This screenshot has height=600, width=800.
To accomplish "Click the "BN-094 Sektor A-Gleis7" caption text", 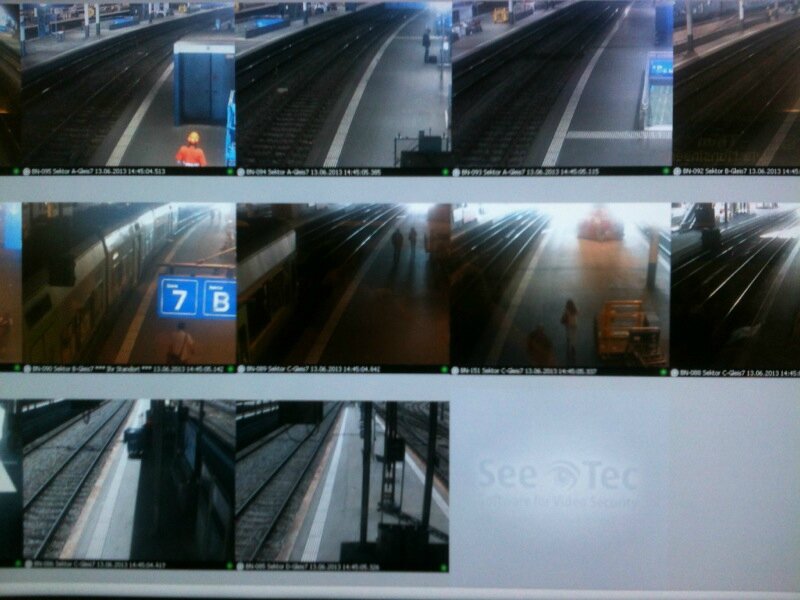I will (x=278, y=172).
